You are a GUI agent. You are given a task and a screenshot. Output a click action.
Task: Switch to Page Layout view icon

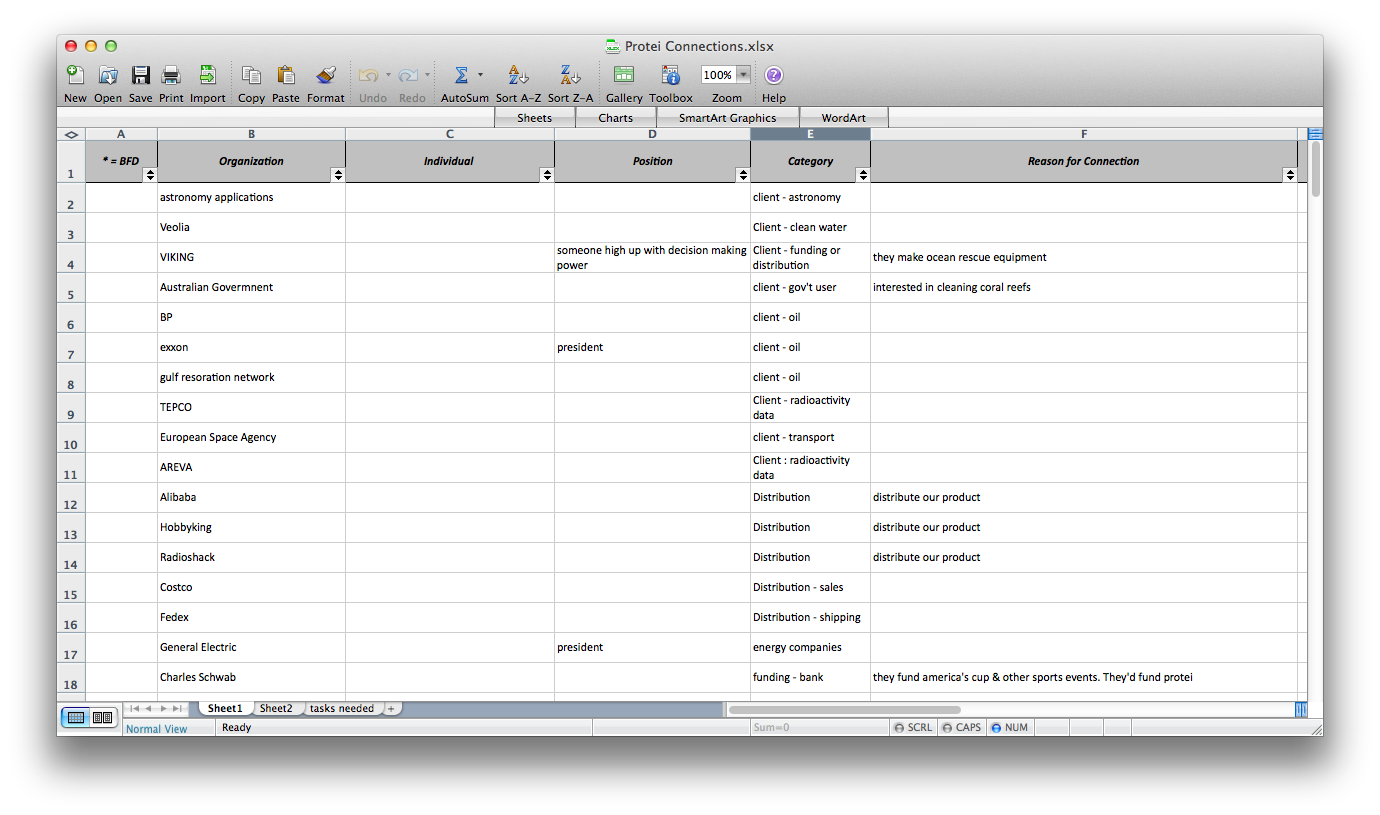coord(102,717)
